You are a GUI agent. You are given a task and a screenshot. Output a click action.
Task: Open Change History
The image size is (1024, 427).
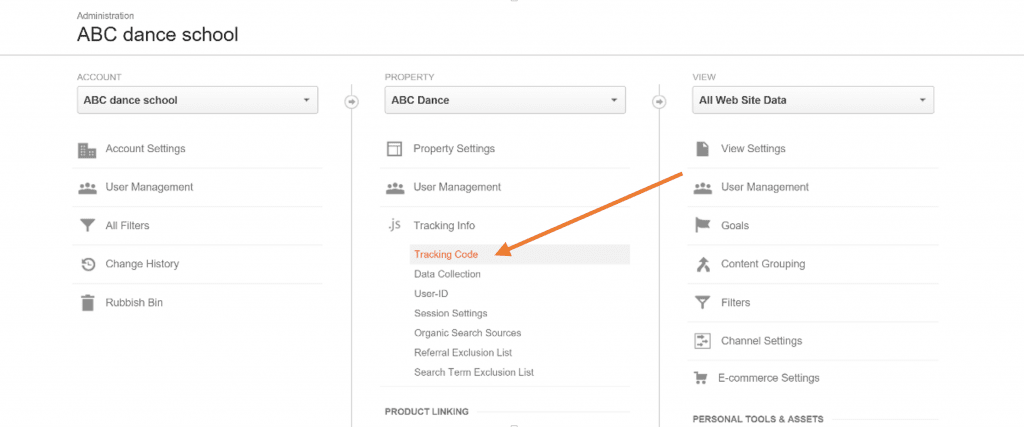click(142, 264)
